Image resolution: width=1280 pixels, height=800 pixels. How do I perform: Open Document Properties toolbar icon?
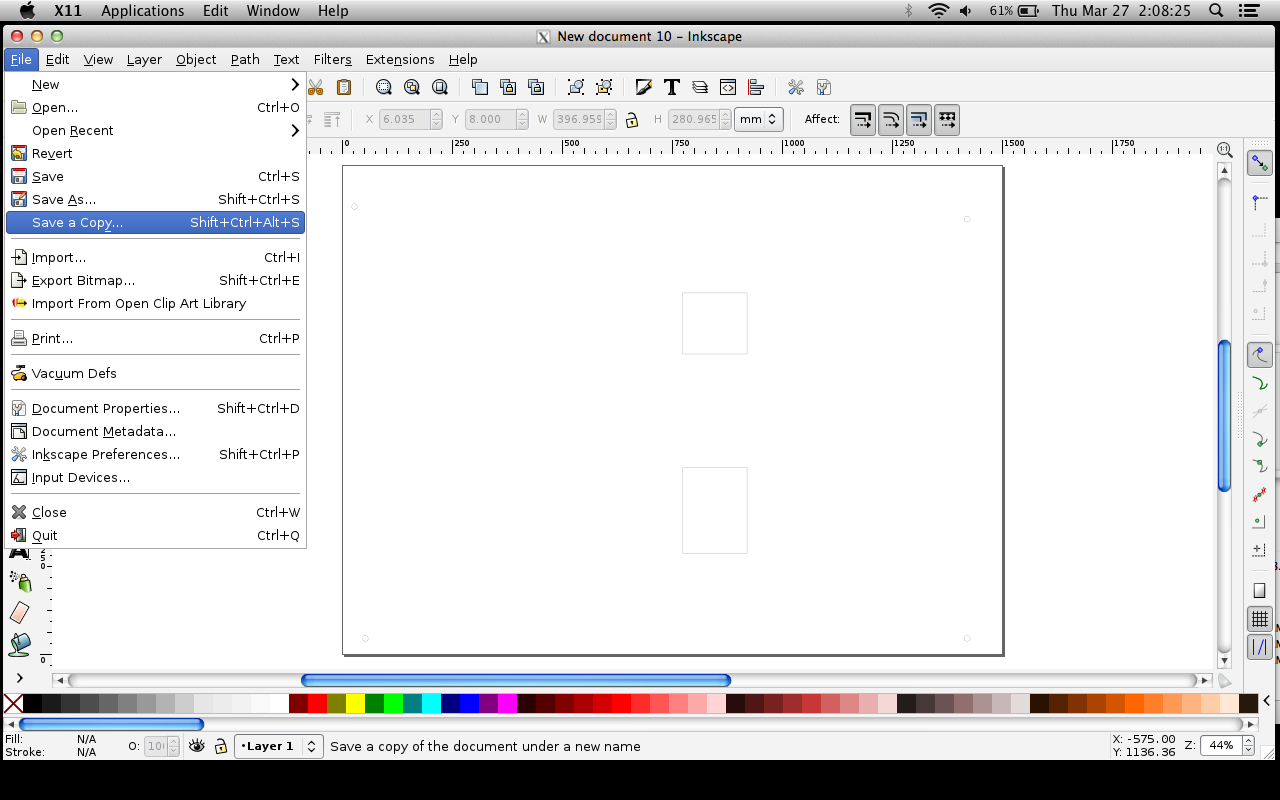click(x=824, y=87)
